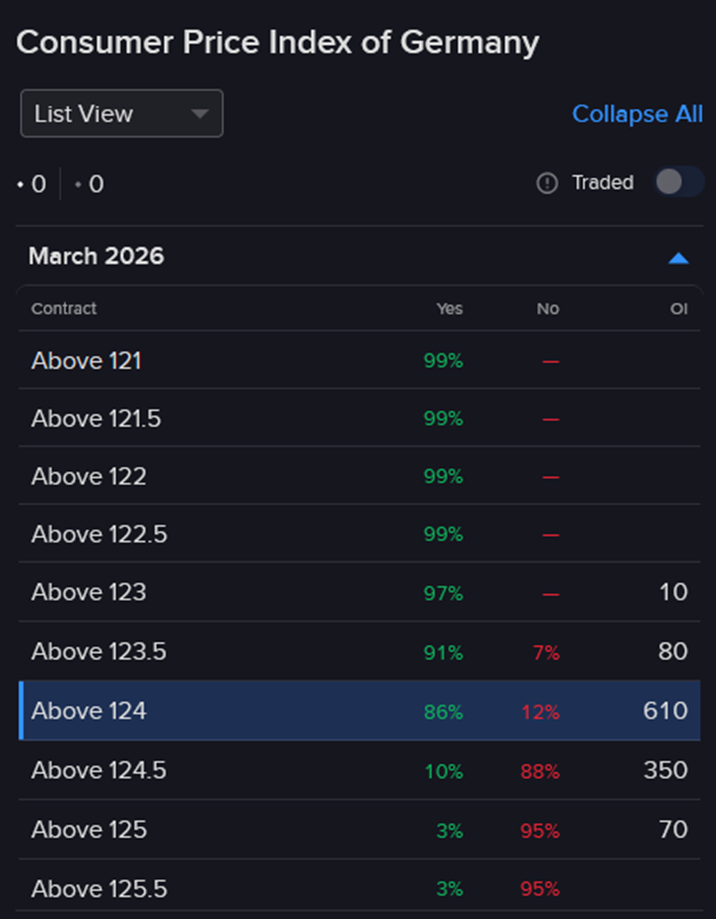This screenshot has height=919, width=716.
Task: Click the 95% No price for Above 125
Action: click(540, 830)
